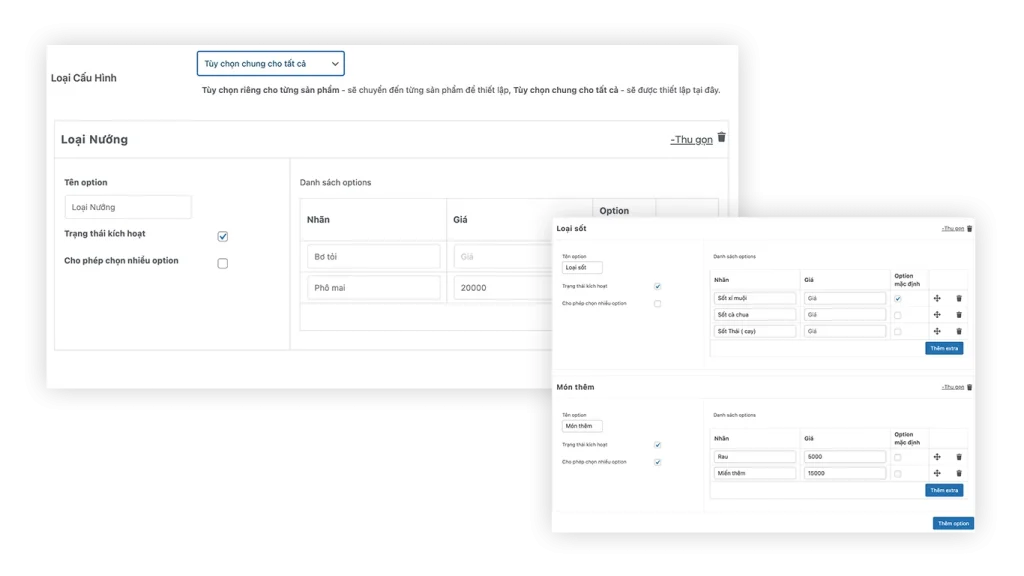This screenshot has width=1024, height=576.
Task: Collapse Loại Nướng section via Thu gọn
Action: pyautogui.click(x=691, y=140)
